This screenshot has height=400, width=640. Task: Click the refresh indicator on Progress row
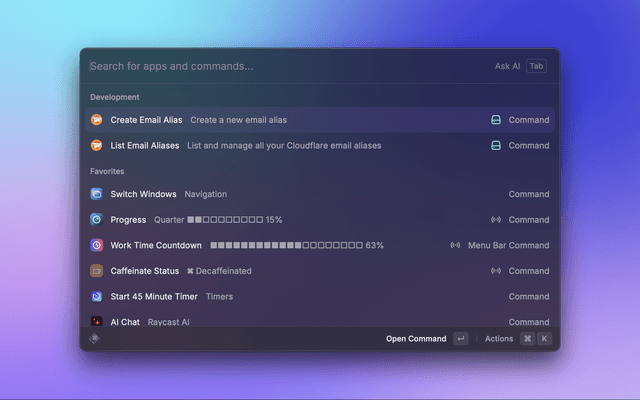[x=495, y=220]
